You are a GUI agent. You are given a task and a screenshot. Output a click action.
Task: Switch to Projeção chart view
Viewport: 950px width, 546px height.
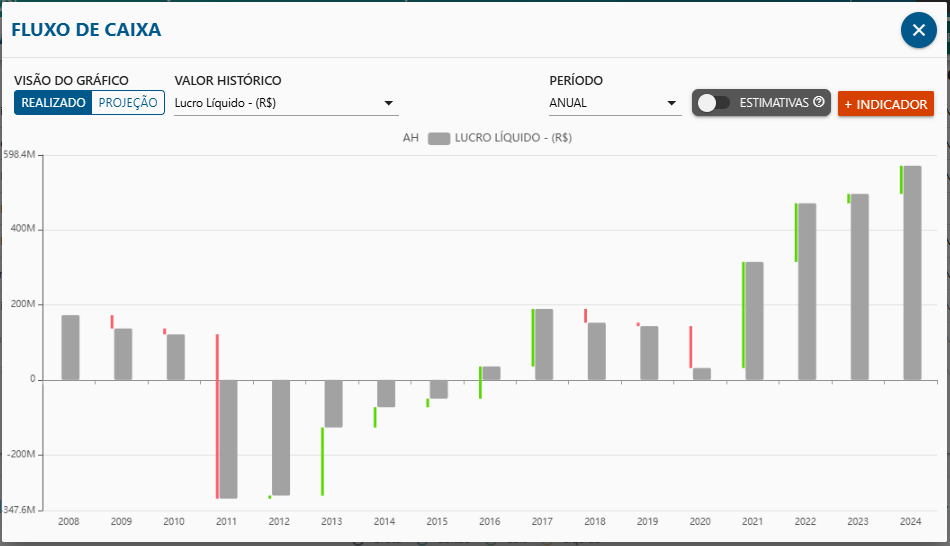point(128,103)
